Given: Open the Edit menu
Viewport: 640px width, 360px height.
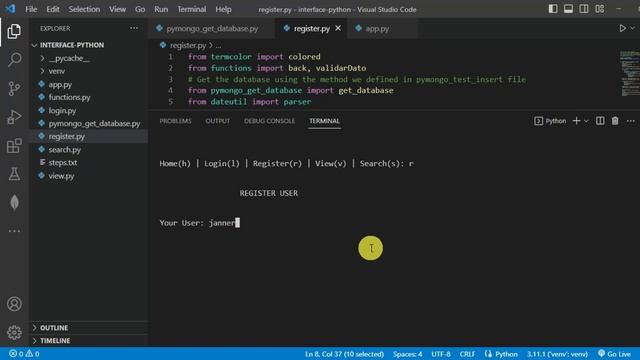Looking at the screenshot, I should (x=53, y=9).
